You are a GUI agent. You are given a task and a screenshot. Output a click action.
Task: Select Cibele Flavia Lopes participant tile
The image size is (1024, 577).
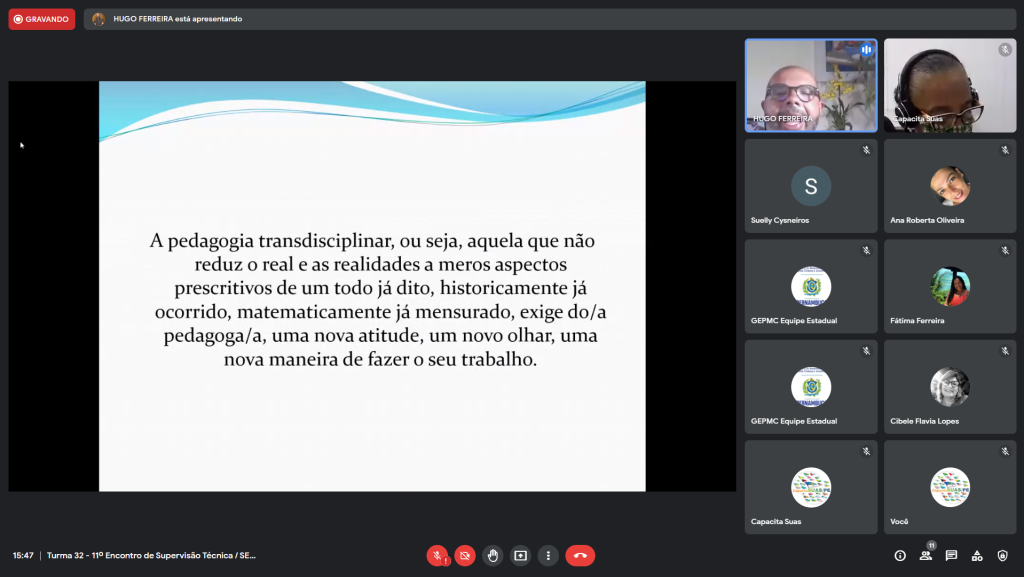[x=949, y=387]
